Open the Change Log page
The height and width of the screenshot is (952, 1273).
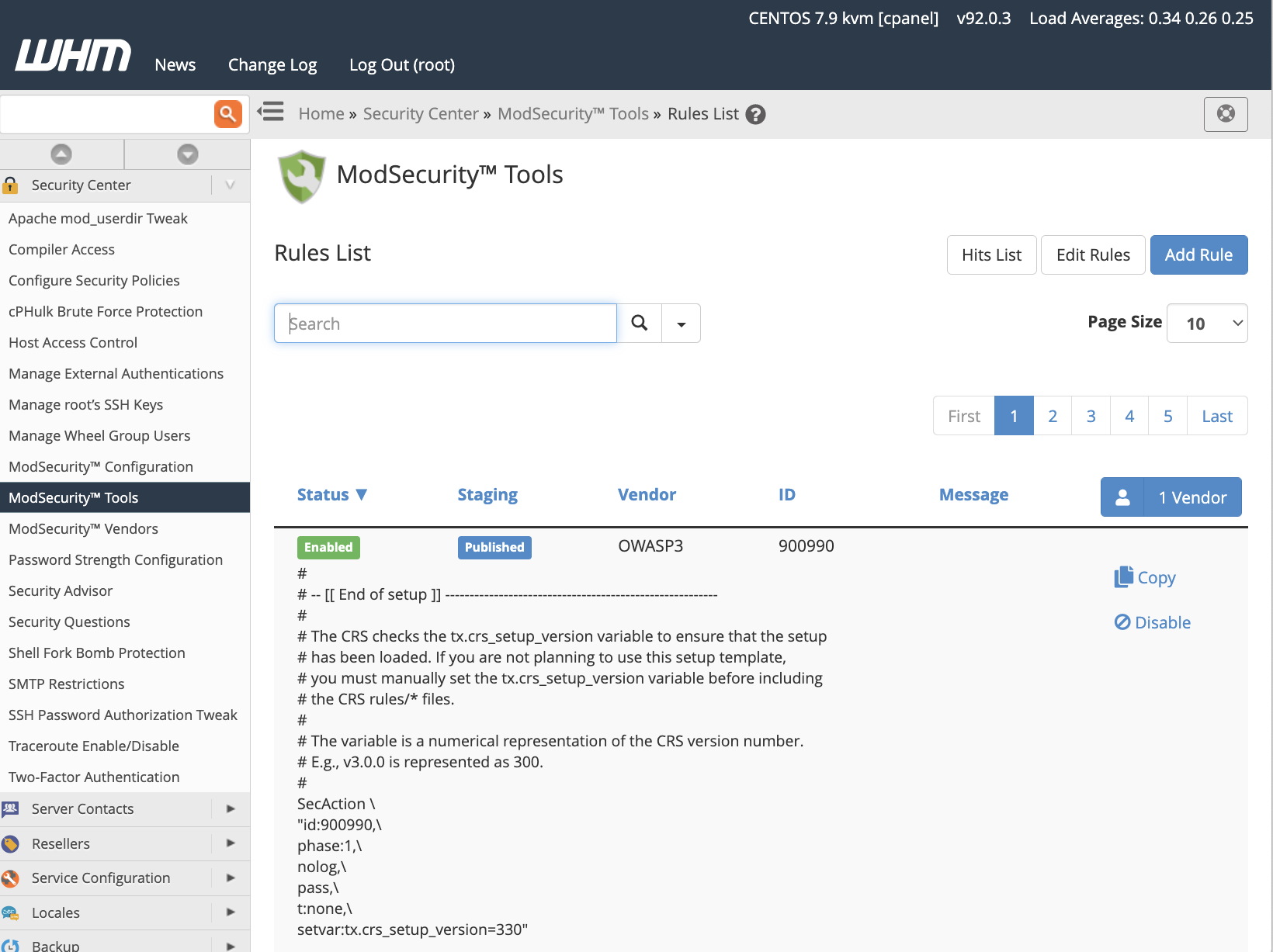coord(272,64)
